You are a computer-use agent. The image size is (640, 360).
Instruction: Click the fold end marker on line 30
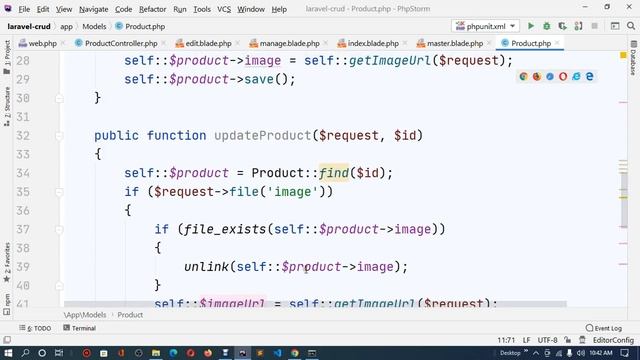[59, 98]
